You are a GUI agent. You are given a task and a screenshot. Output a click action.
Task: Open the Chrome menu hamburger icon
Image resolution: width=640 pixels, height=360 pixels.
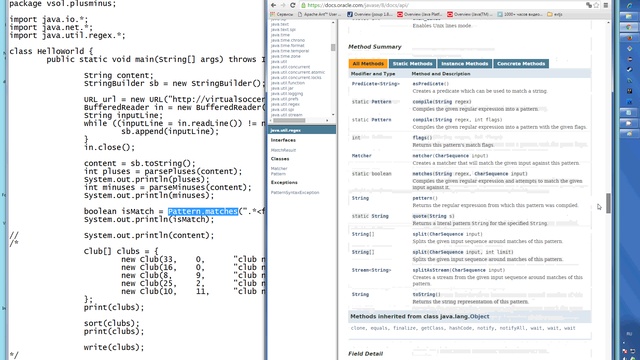click(x=606, y=5)
